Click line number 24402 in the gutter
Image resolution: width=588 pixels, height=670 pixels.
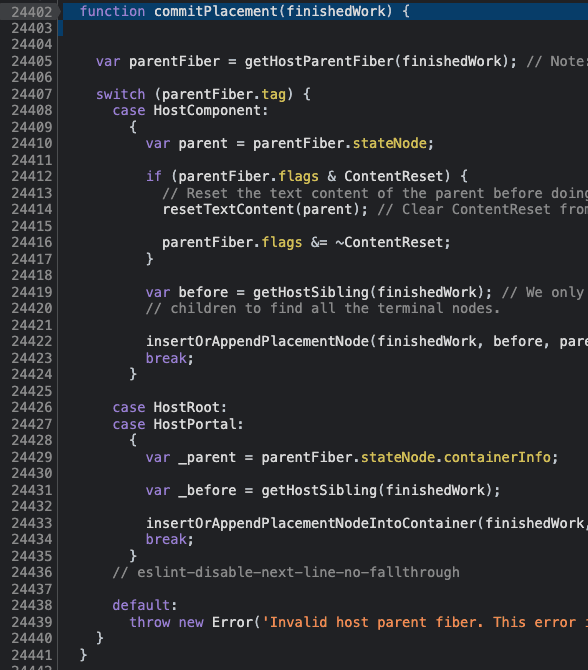pos(32,12)
